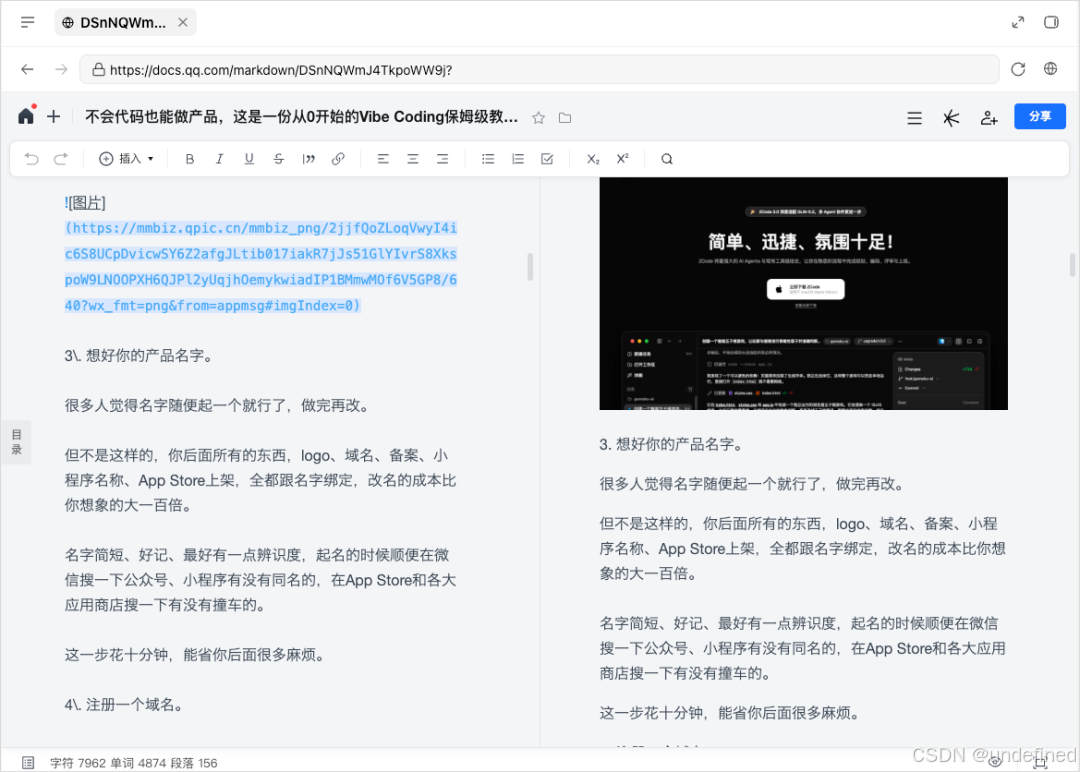Redo the last undone edit
Screen dimensions: 1080x772
click(61, 159)
